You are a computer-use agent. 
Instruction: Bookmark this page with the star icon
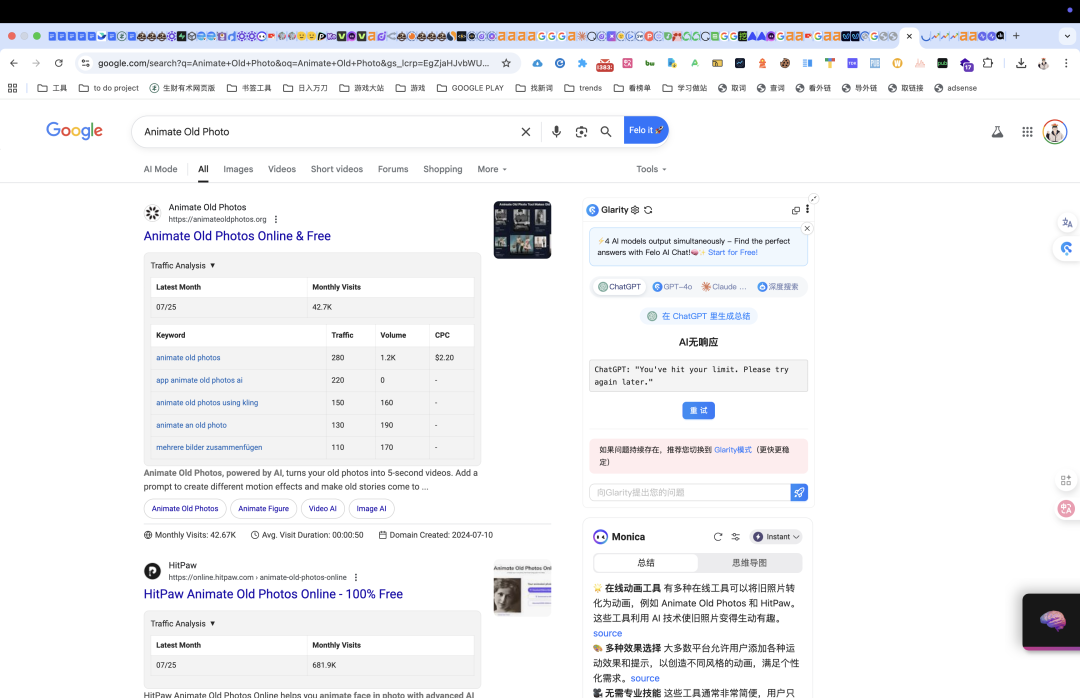coord(506,63)
